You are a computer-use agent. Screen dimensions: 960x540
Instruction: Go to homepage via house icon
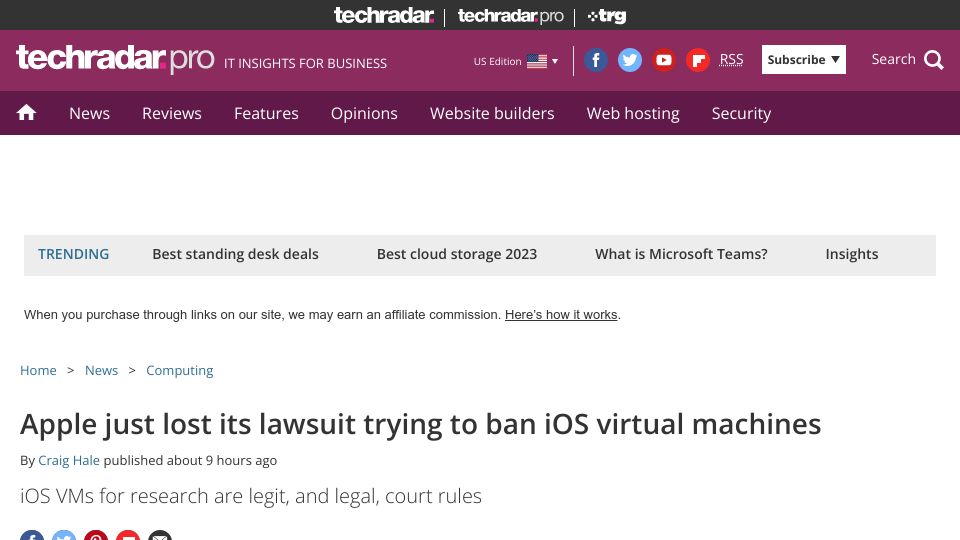(26, 113)
